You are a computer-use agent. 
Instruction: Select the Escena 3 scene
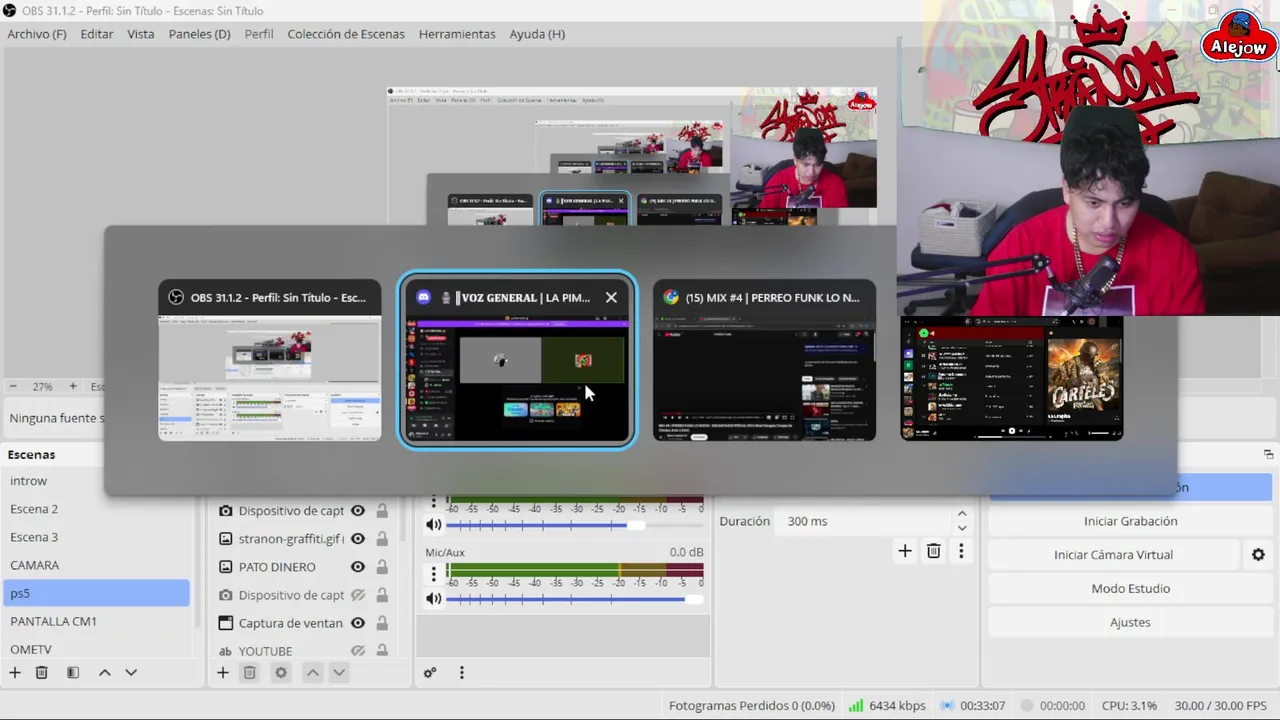click(x=95, y=537)
